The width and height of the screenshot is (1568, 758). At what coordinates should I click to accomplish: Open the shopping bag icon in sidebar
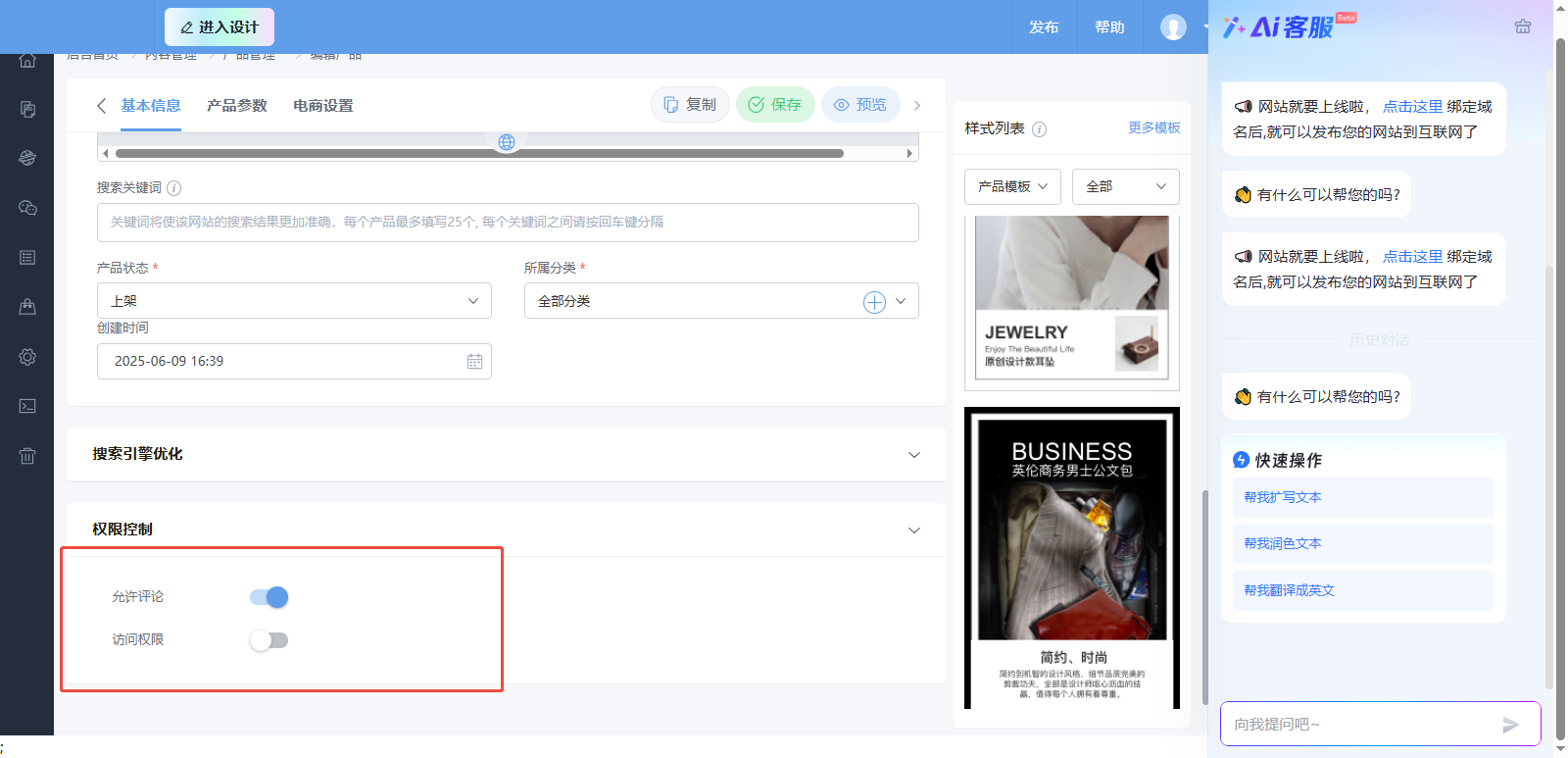[27, 307]
